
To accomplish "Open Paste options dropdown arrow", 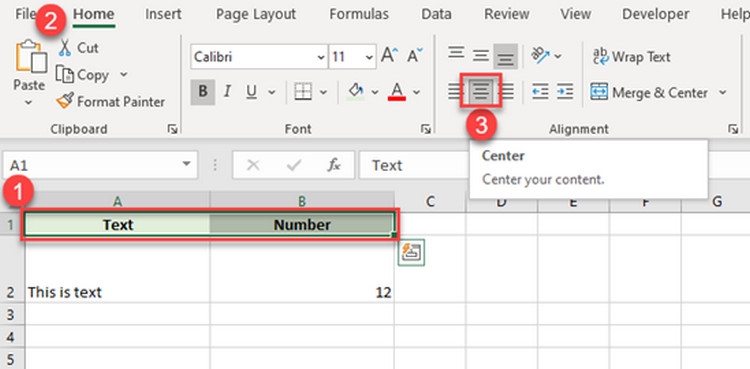I will pyautogui.click(x=28, y=102).
